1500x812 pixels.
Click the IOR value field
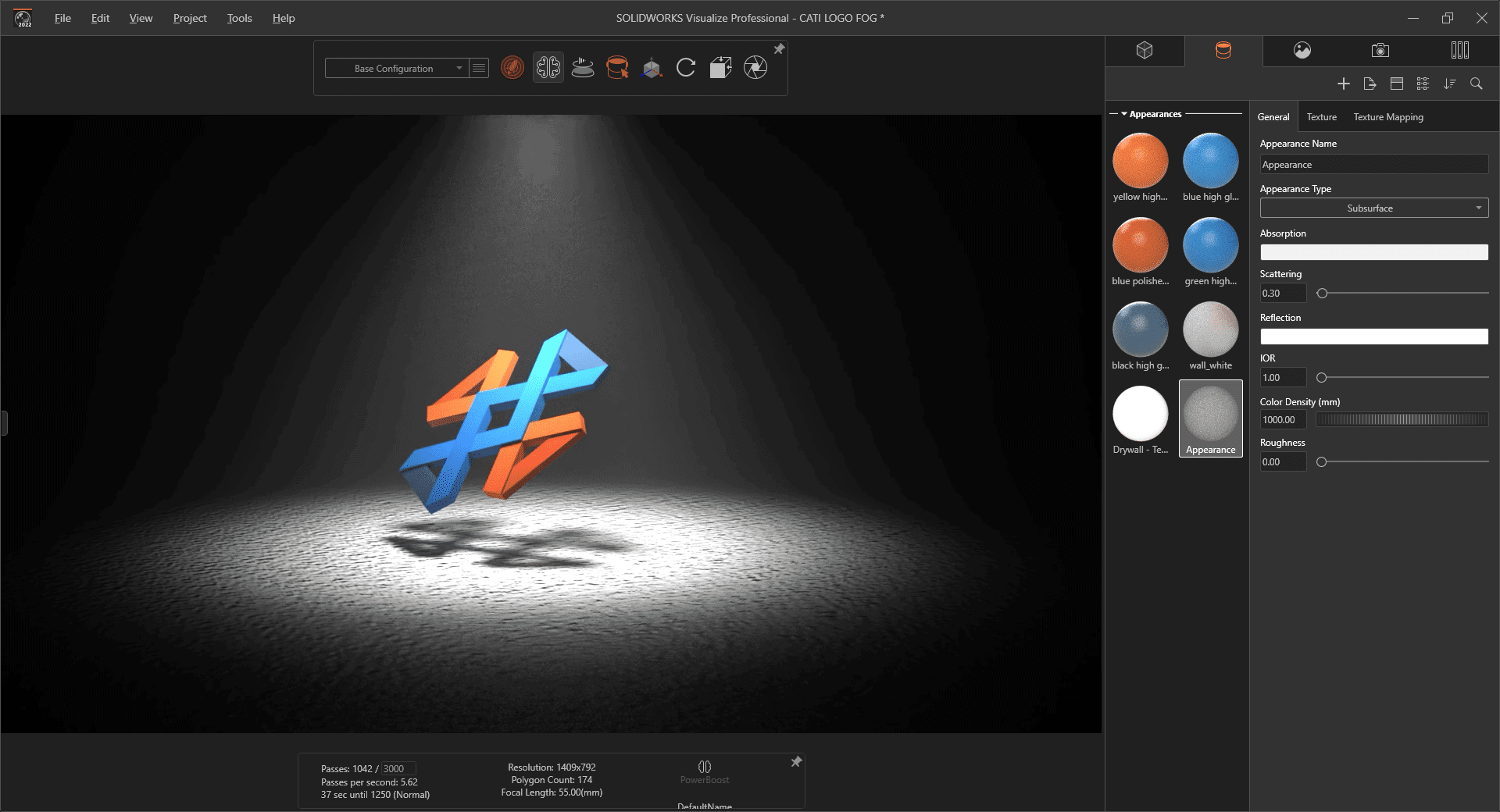tap(1283, 378)
